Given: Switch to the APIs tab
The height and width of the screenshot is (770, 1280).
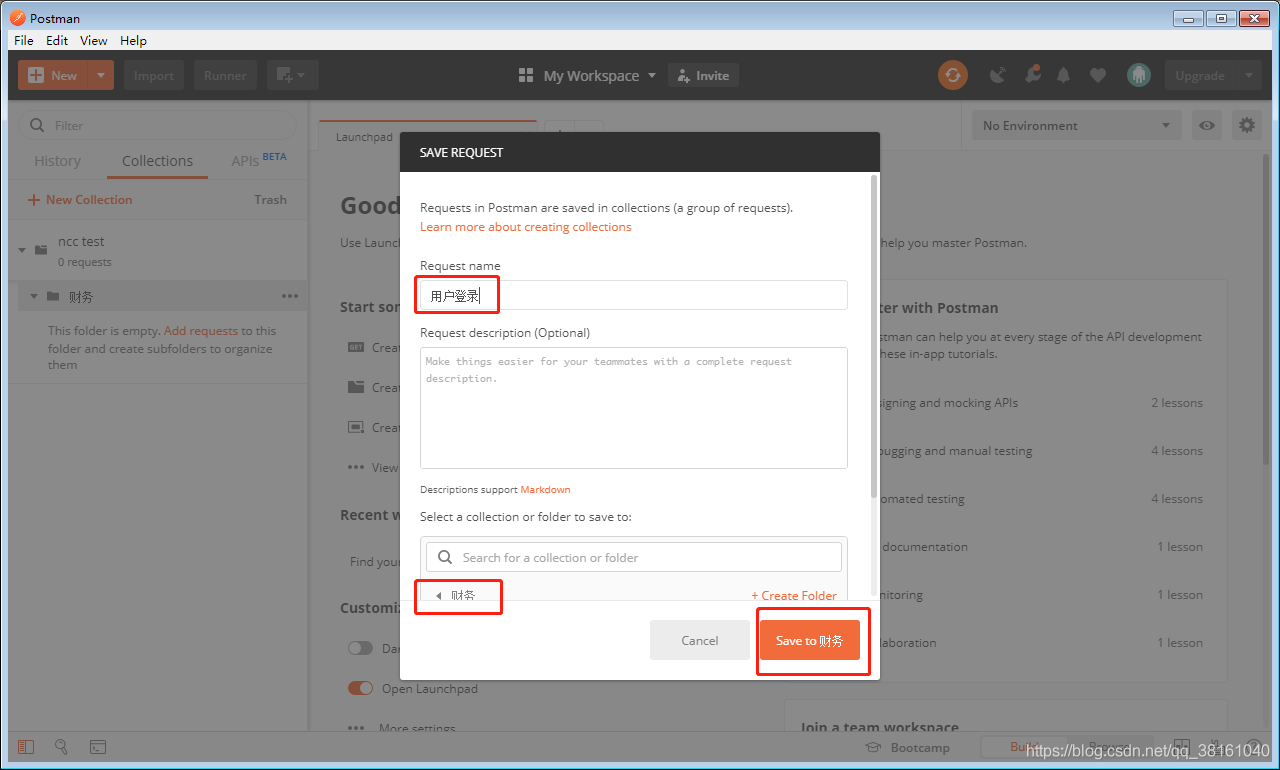Looking at the screenshot, I should [258, 160].
